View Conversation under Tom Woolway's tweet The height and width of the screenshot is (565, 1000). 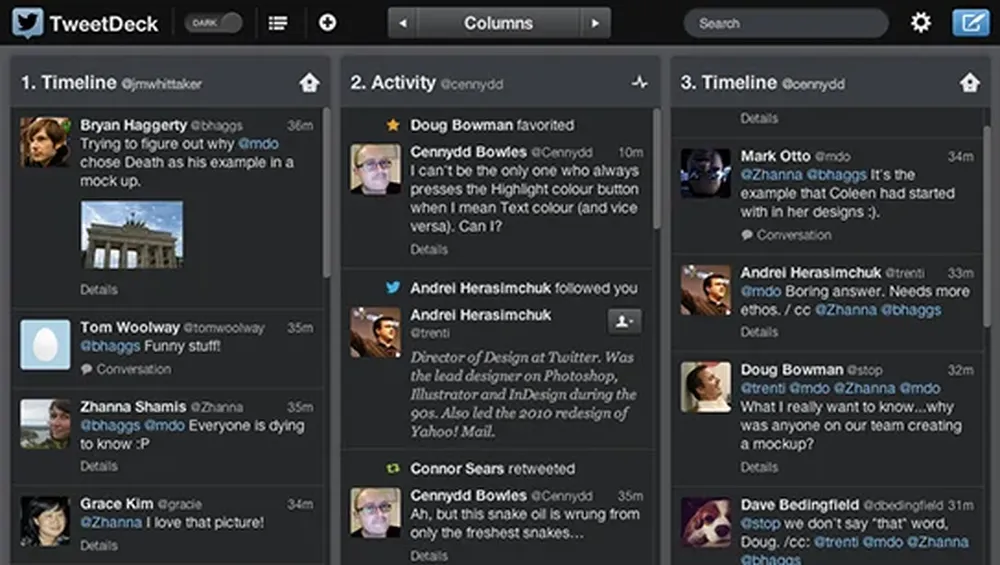126,369
